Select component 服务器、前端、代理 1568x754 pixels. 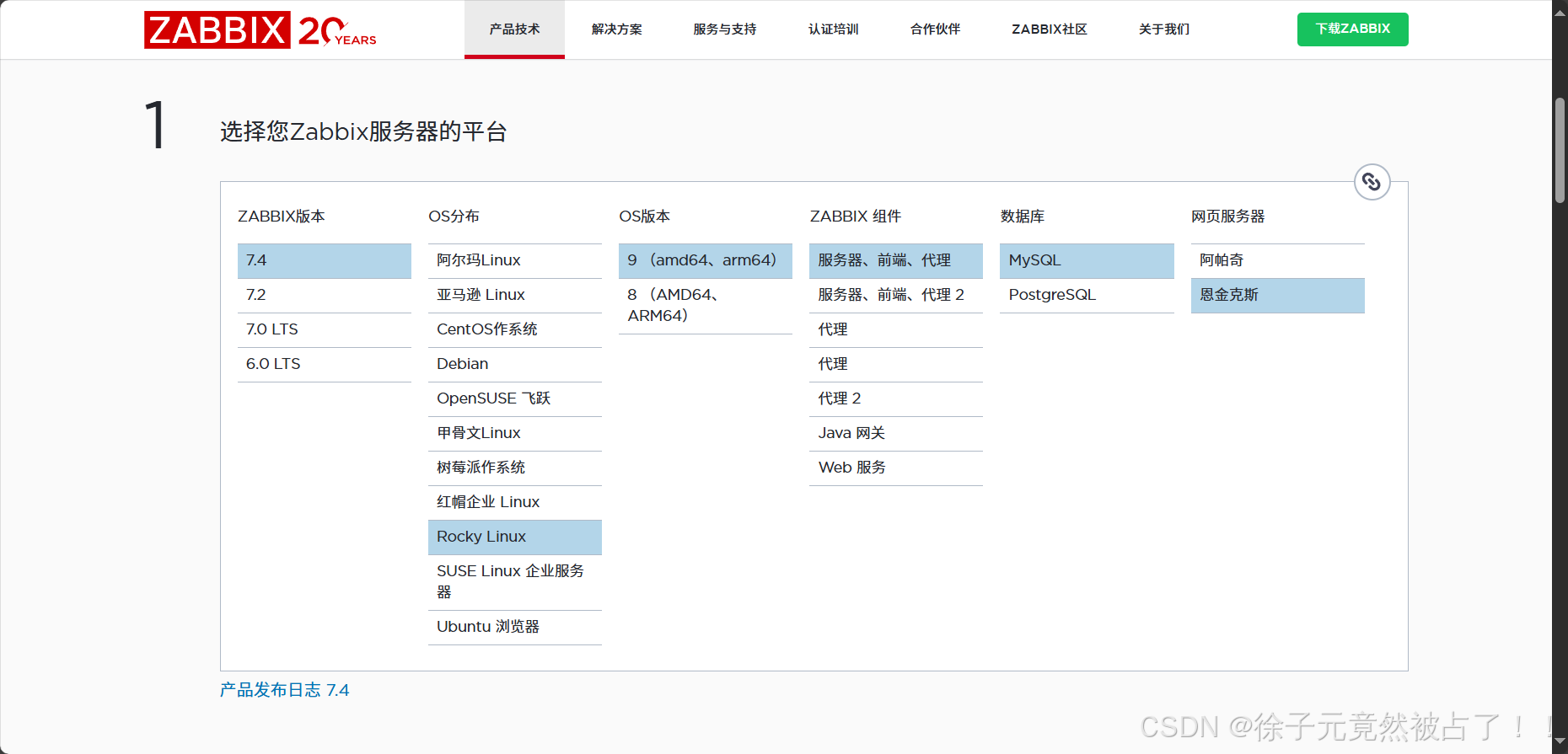pos(896,261)
